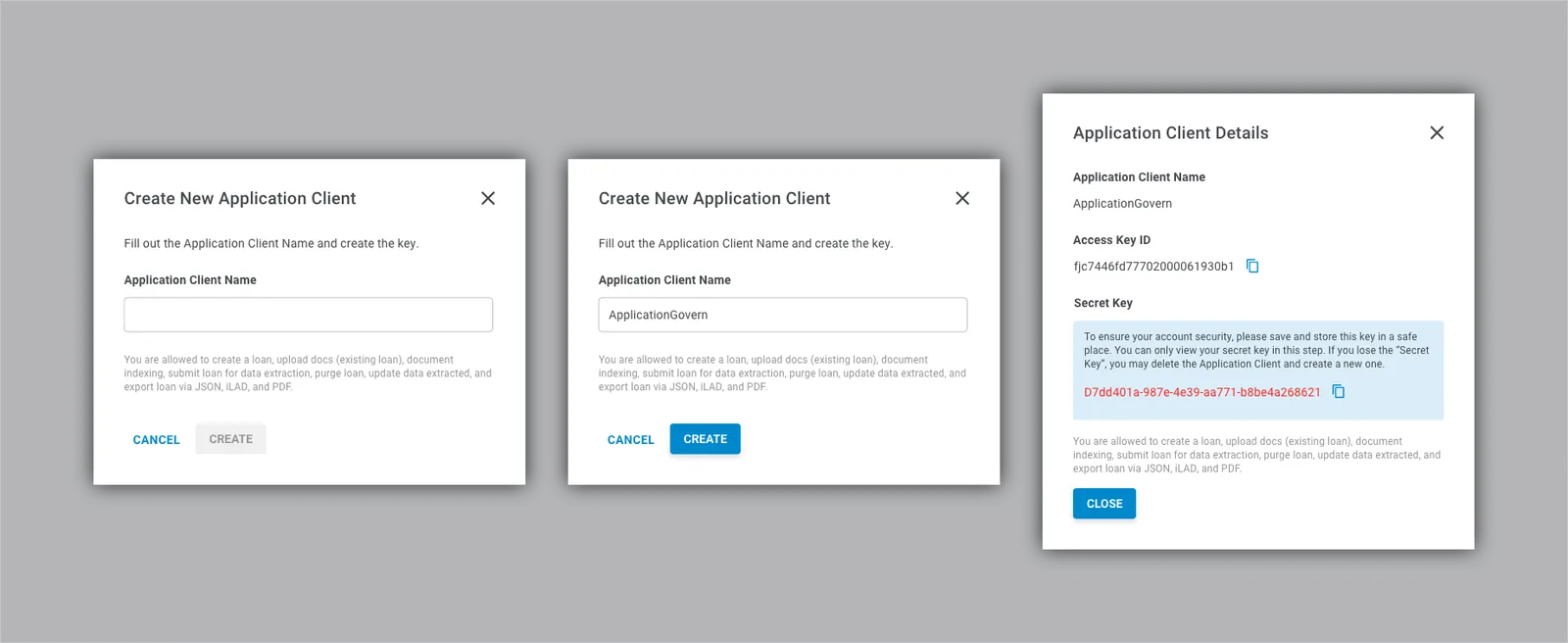
Task: Click the title of the dialog with the empty name field
Action: (240, 199)
